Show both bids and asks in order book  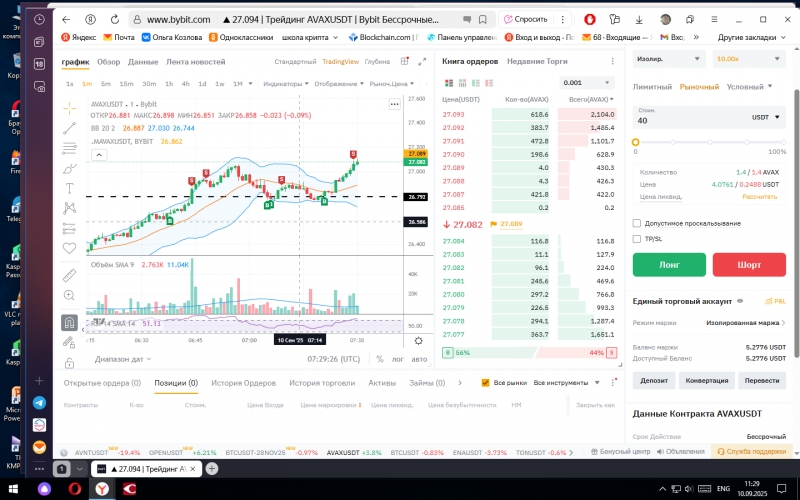[449, 83]
